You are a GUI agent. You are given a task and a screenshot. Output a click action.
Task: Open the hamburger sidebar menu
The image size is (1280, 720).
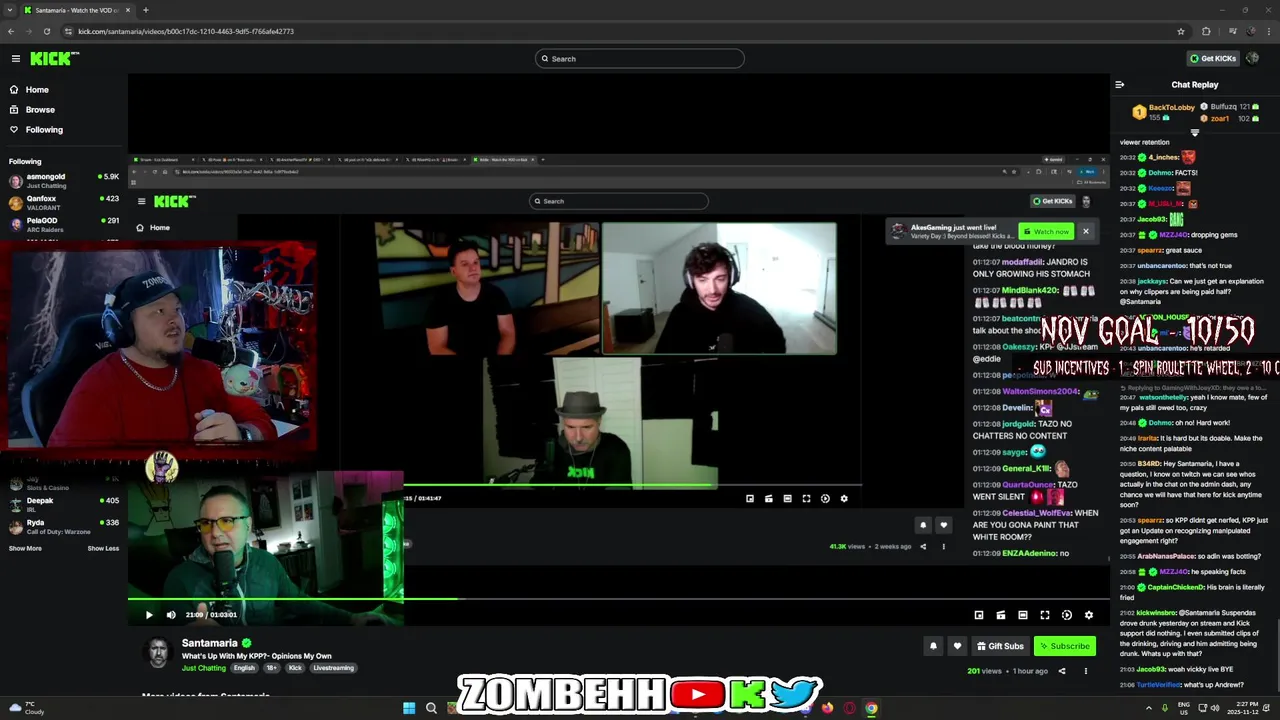15,58
